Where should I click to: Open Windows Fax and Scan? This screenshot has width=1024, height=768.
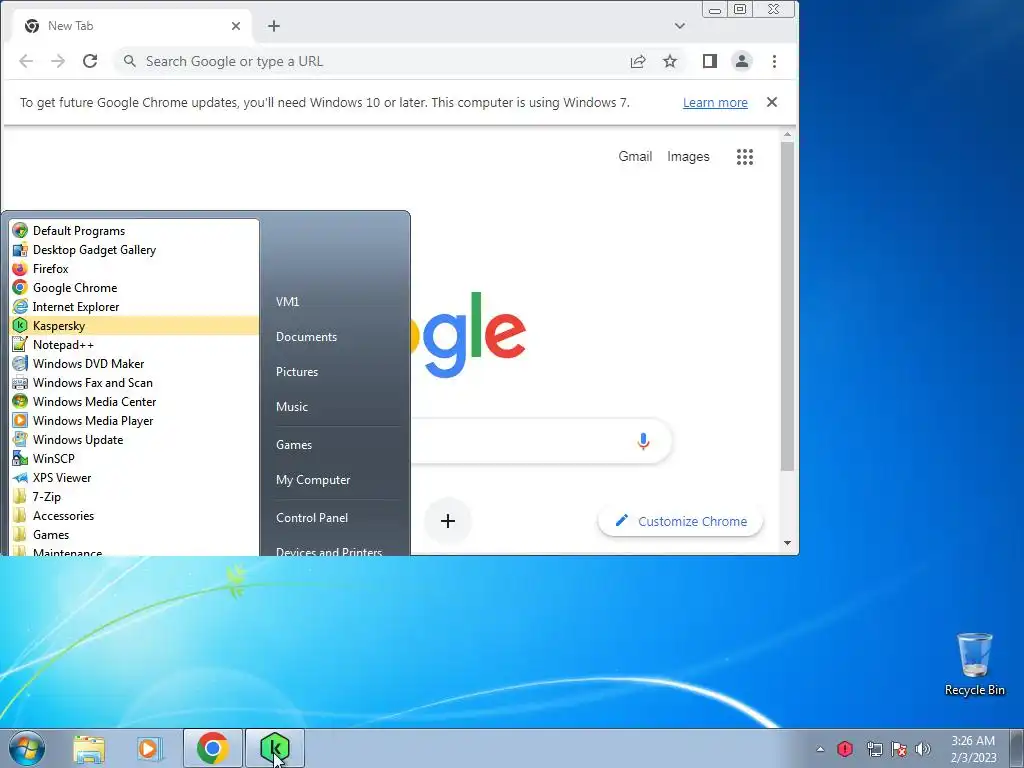(134, 382)
